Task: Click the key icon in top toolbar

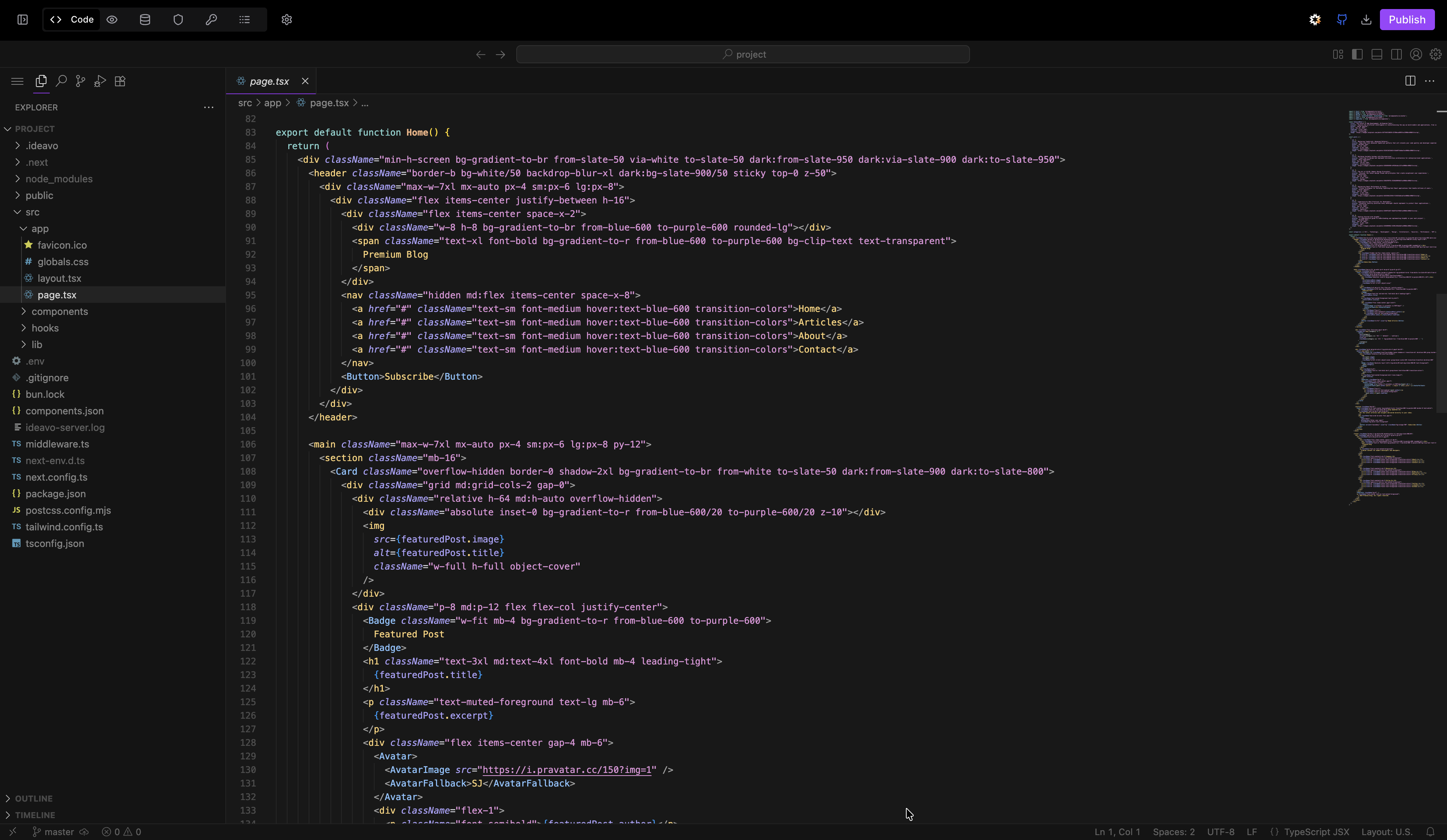Action: coord(211,20)
